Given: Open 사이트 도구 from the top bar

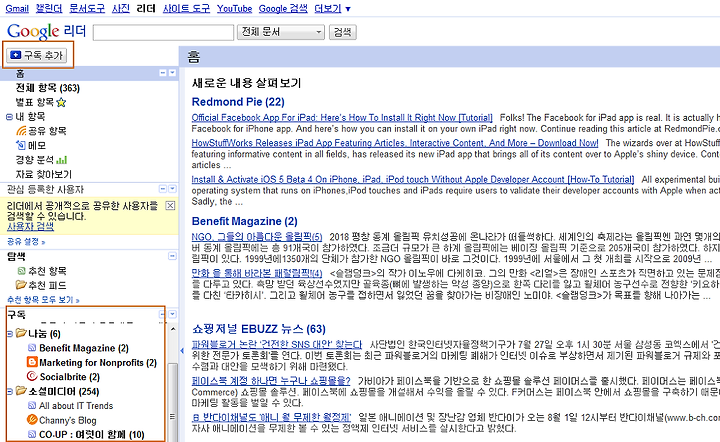Looking at the screenshot, I should [186, 8].
